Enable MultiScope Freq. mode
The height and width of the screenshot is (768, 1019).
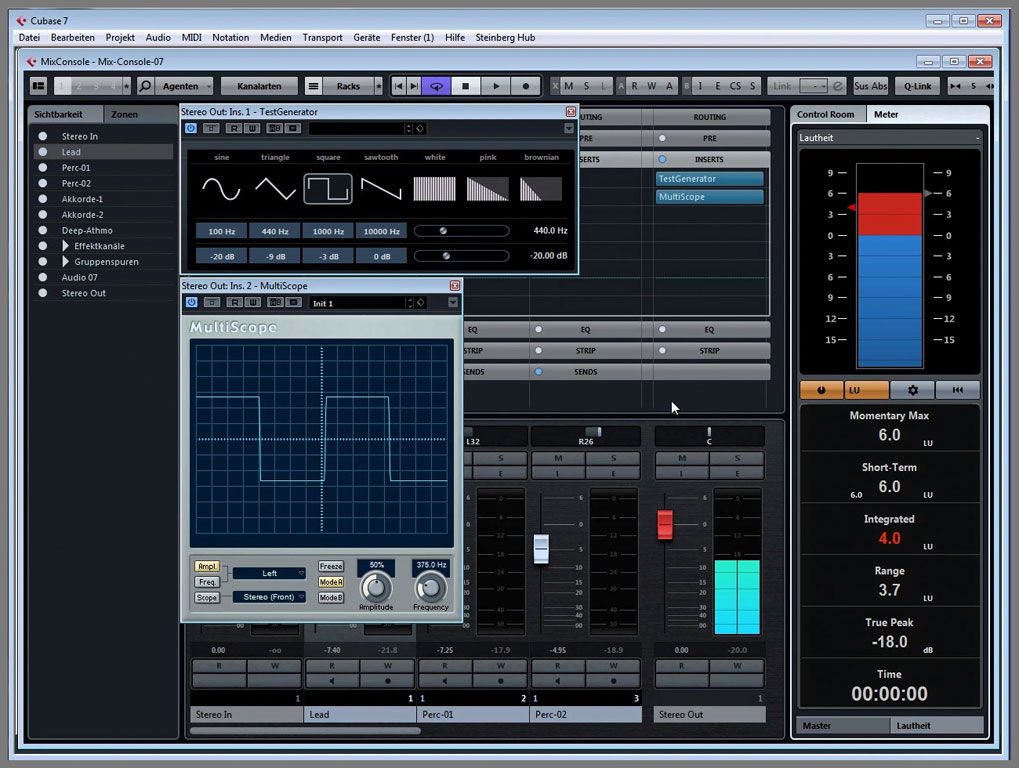pos(207,582)
